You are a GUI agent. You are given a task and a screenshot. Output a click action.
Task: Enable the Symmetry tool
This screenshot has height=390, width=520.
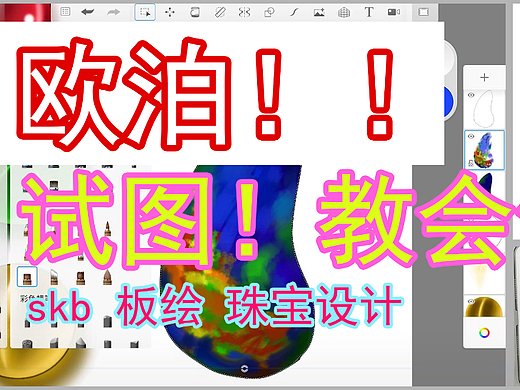244,13
